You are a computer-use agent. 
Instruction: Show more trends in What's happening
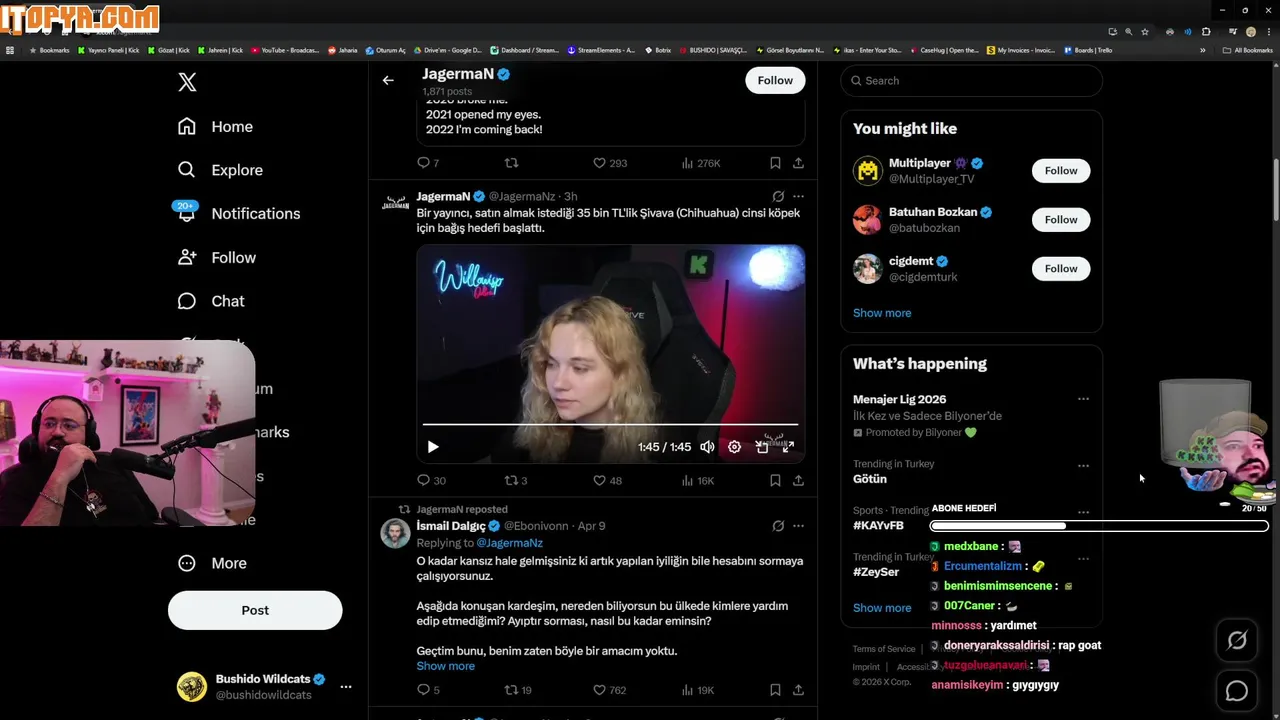(882, 608)
